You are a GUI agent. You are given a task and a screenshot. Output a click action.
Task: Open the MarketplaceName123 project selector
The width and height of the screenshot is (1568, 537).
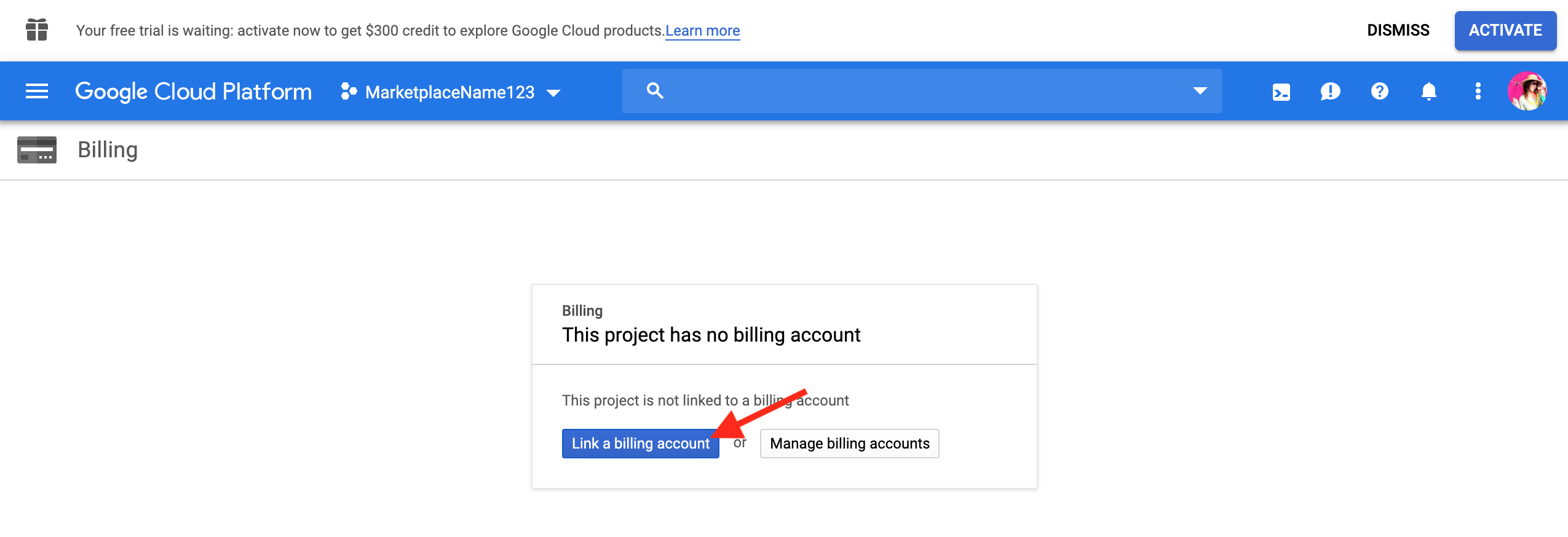click(x=451, y=92)
